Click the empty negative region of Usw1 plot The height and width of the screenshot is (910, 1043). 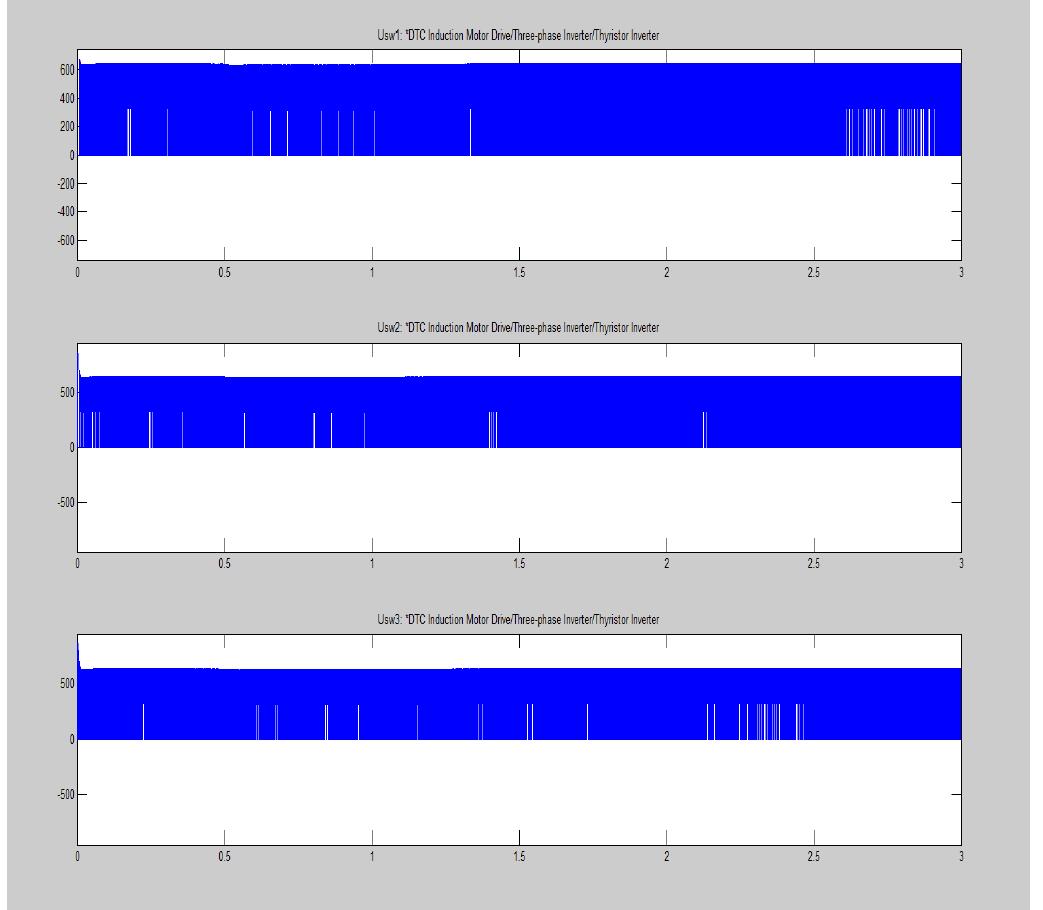519,210
